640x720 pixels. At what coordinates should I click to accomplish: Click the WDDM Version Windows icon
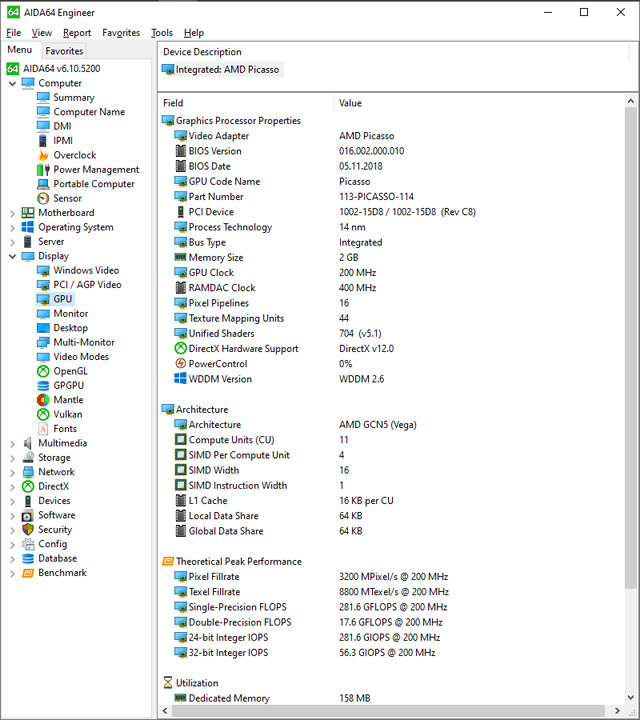tap(180, 379)
